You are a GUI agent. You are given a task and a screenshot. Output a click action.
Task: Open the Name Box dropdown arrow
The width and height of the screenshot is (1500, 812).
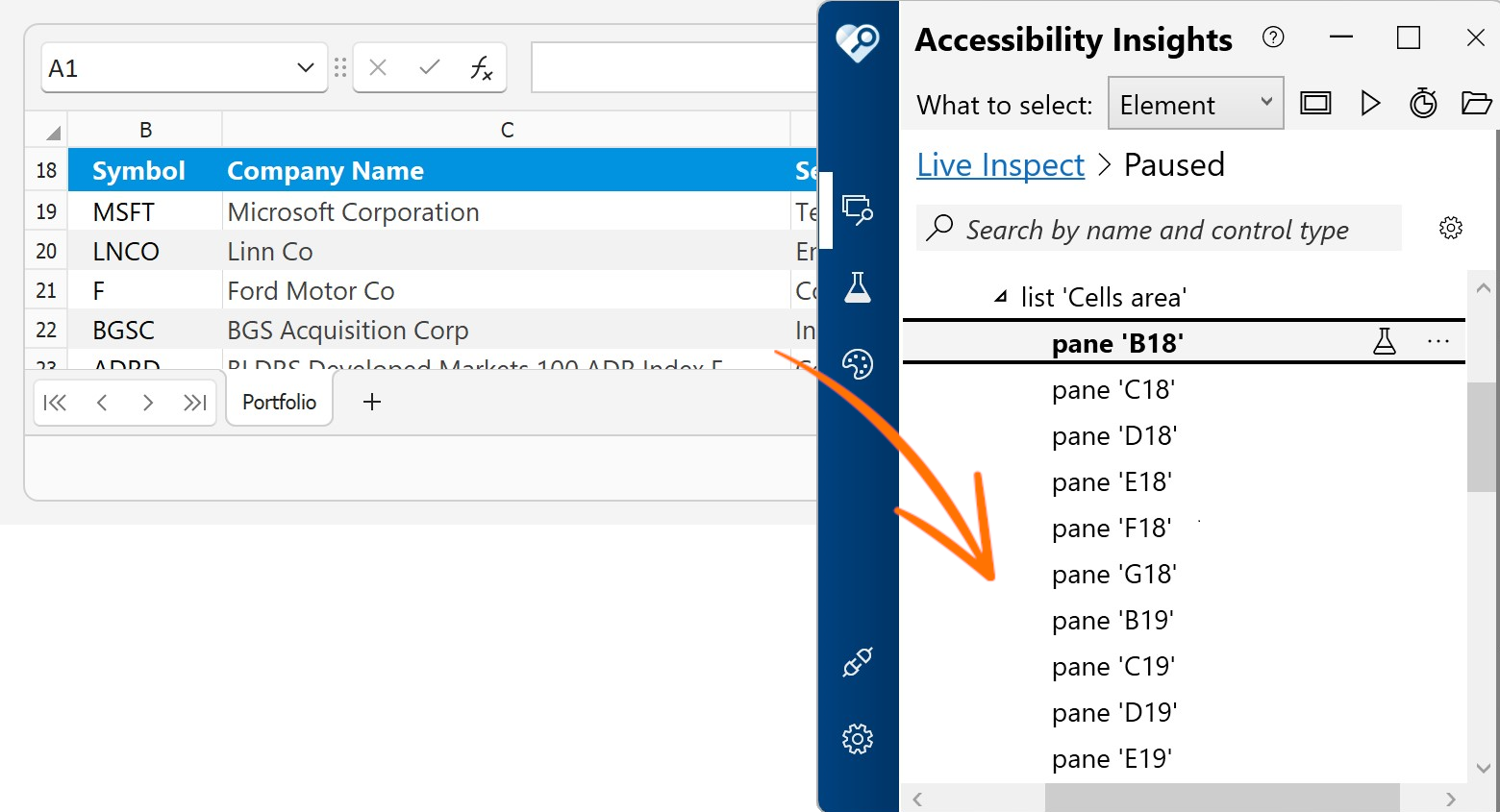[x=306, y=68]
